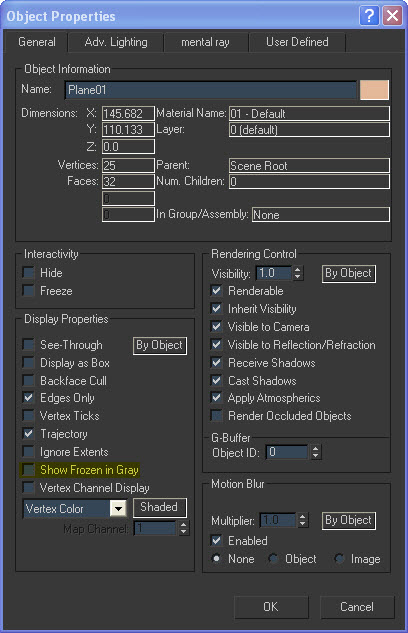Enable the Hide checkbox
Viewport: 408px width, 633px height.
28,272
